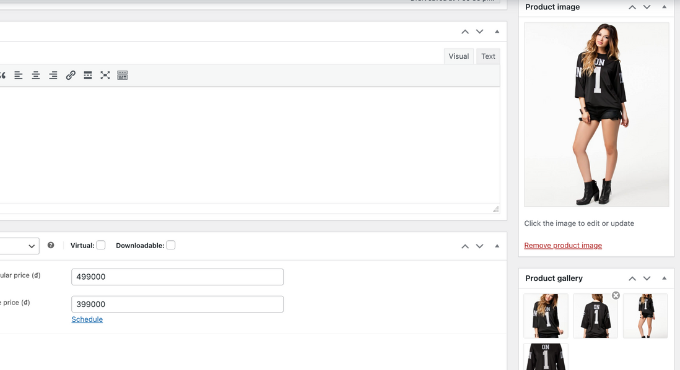This screenshot has height=370, width=680.
Task: Collapse the Product image panel
Action: tap(664, 7)
